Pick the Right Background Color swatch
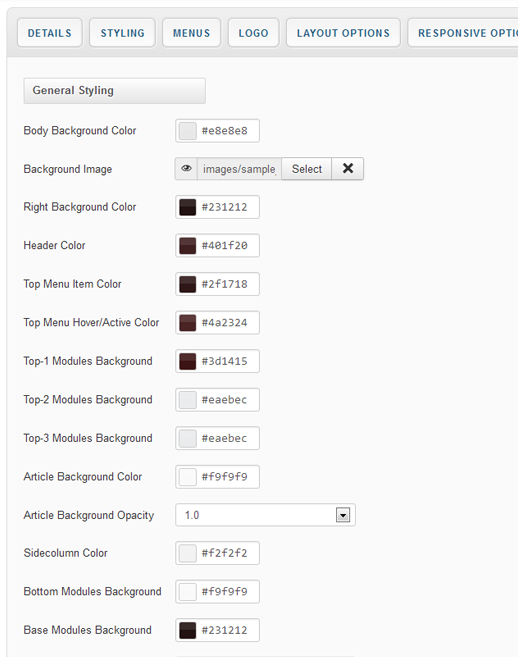The width and height of the screenshot is (518, 657). tap(188, 207)
